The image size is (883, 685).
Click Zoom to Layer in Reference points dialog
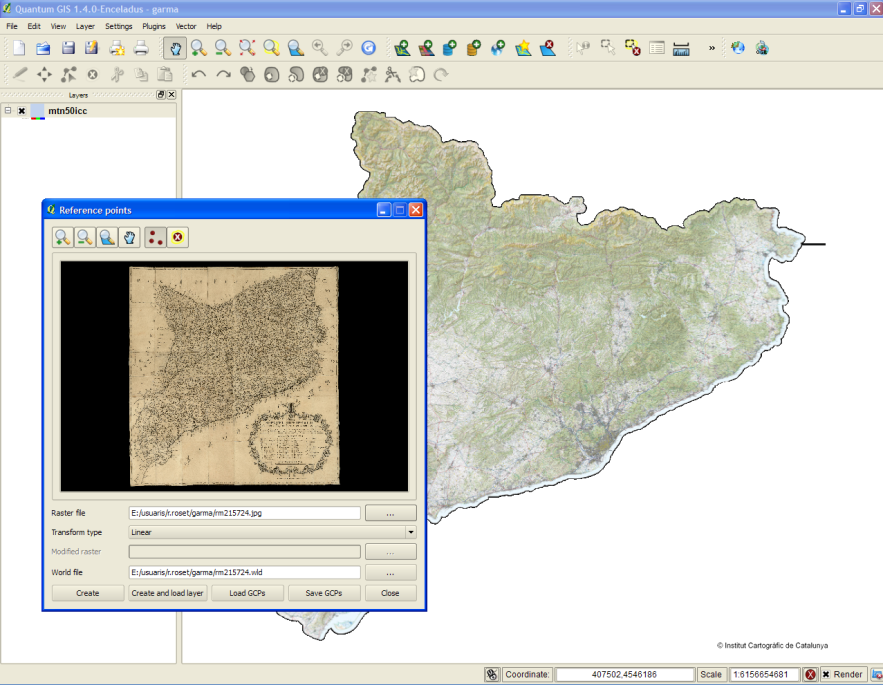click(107, 238)
